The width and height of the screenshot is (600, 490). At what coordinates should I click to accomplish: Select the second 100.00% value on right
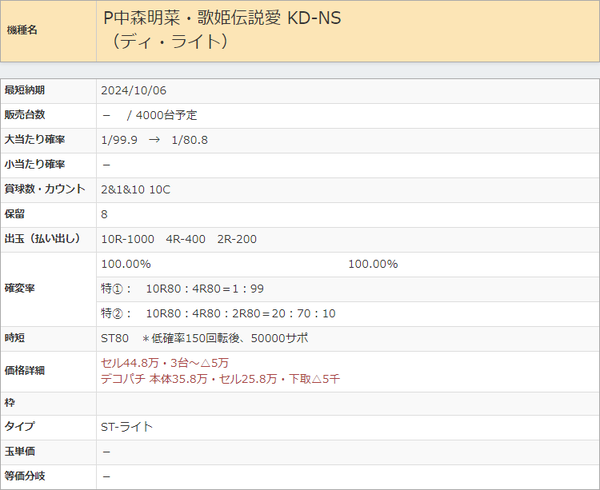pos(373,264)
